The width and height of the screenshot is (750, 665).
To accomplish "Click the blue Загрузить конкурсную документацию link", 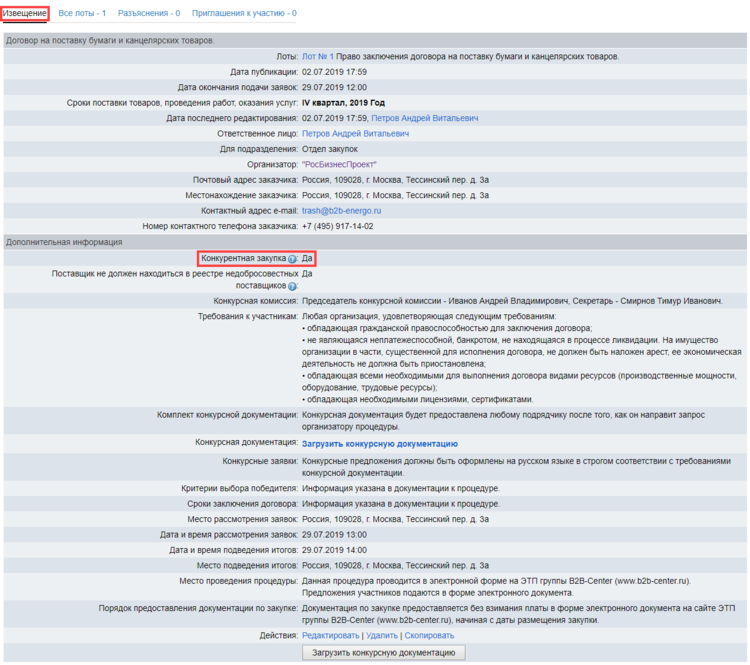I will (380, 443).
